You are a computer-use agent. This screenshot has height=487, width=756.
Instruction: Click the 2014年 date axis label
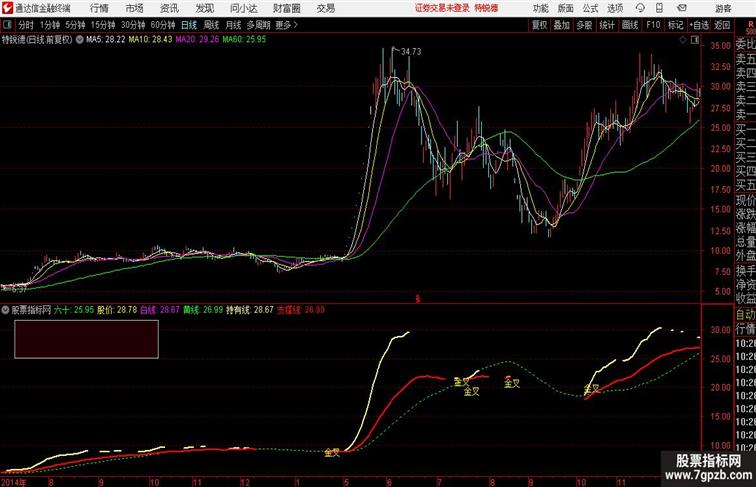[x=14, y=482]
